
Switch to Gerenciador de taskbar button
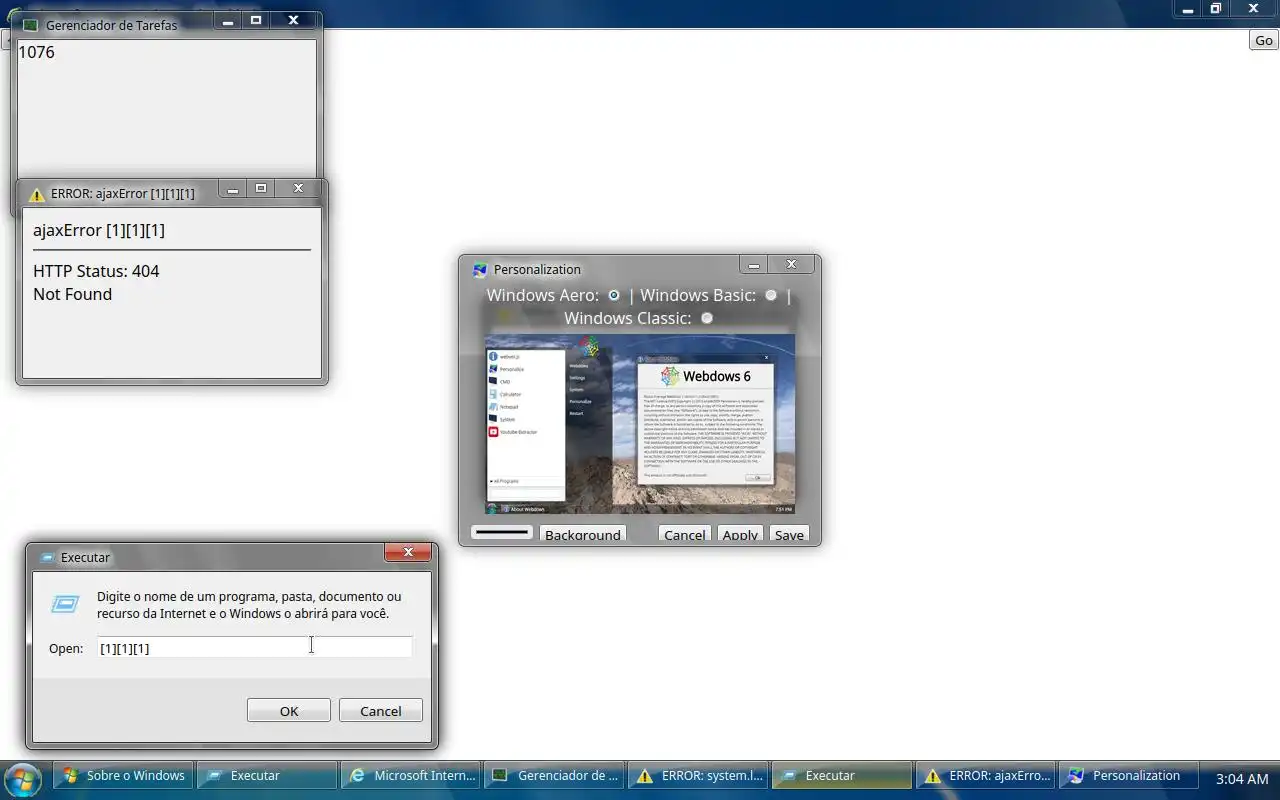[555, 775]
